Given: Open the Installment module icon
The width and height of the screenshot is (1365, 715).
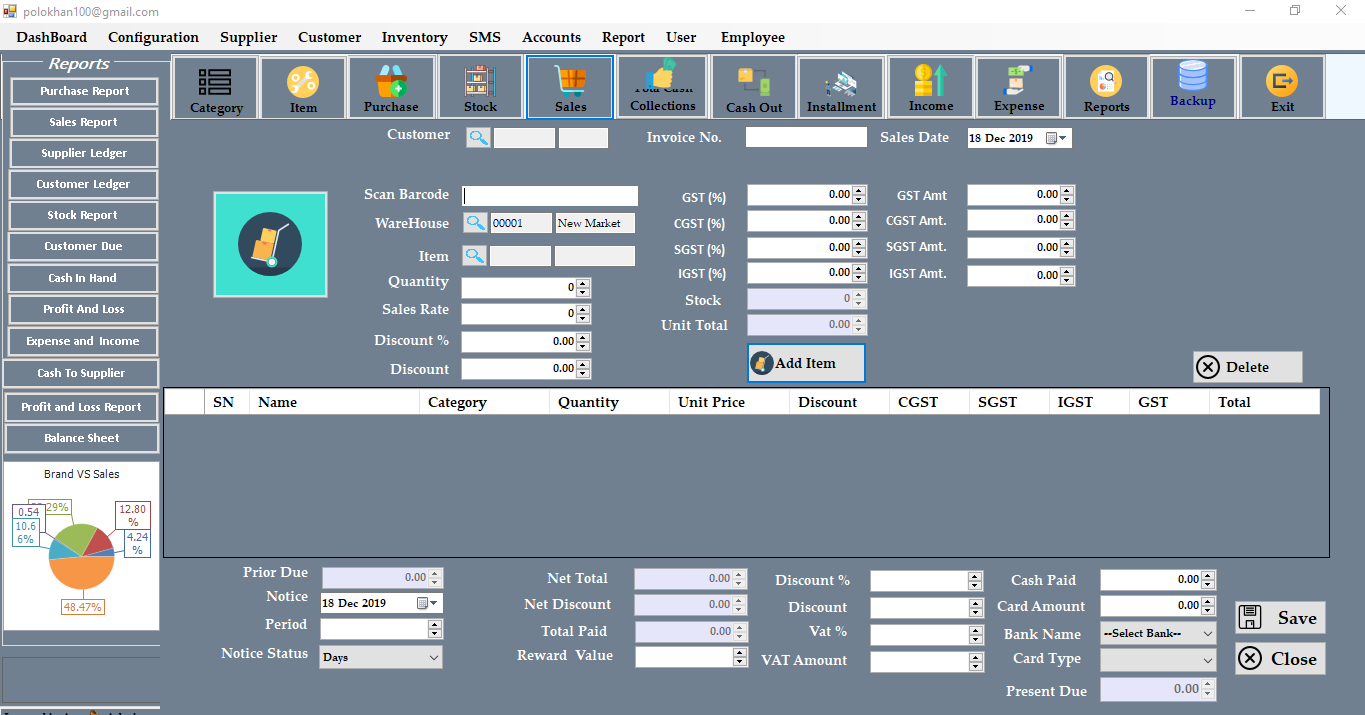Looking at the screenshot, I should coord(840,86).
